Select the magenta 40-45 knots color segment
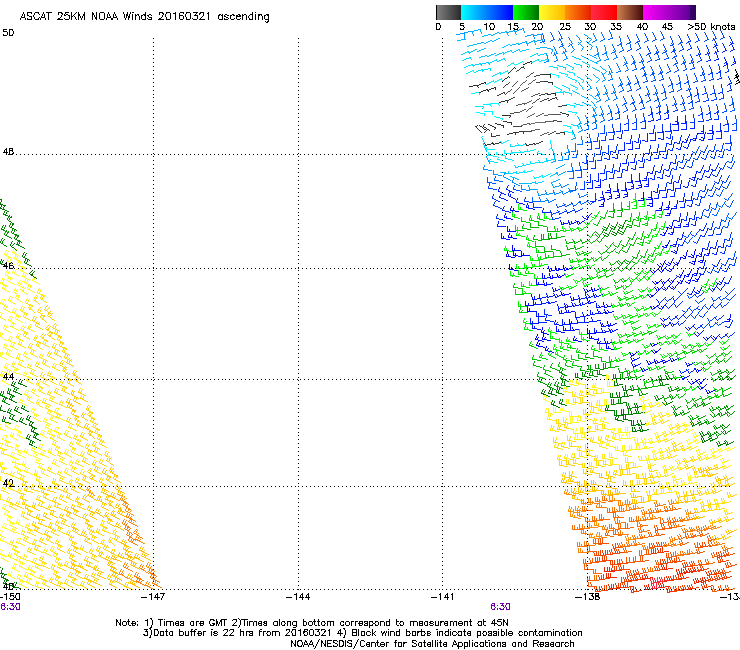Viewport: 740px width, 650px height. (x=656, y=12)
